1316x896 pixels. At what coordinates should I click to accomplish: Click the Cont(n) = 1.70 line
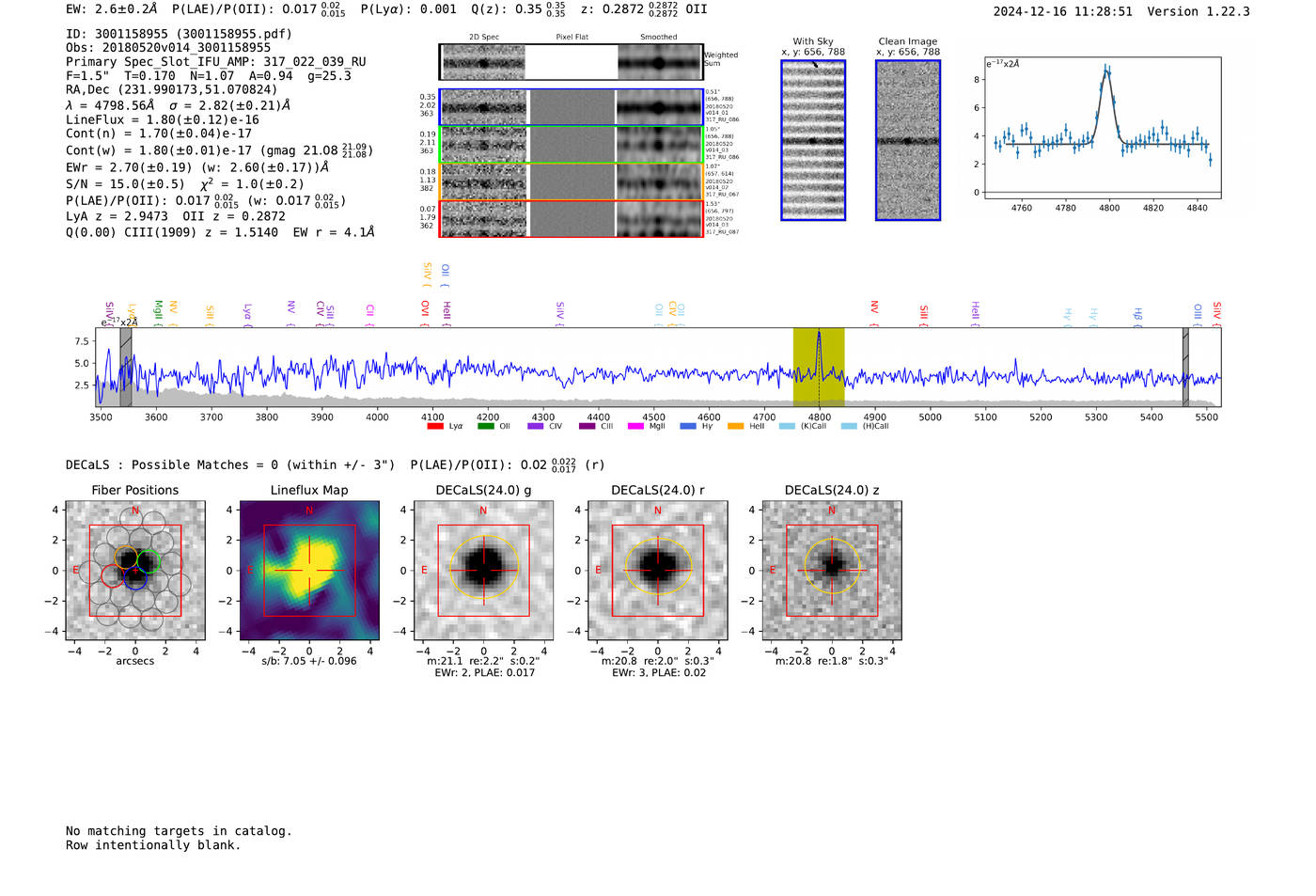(159, 134)
